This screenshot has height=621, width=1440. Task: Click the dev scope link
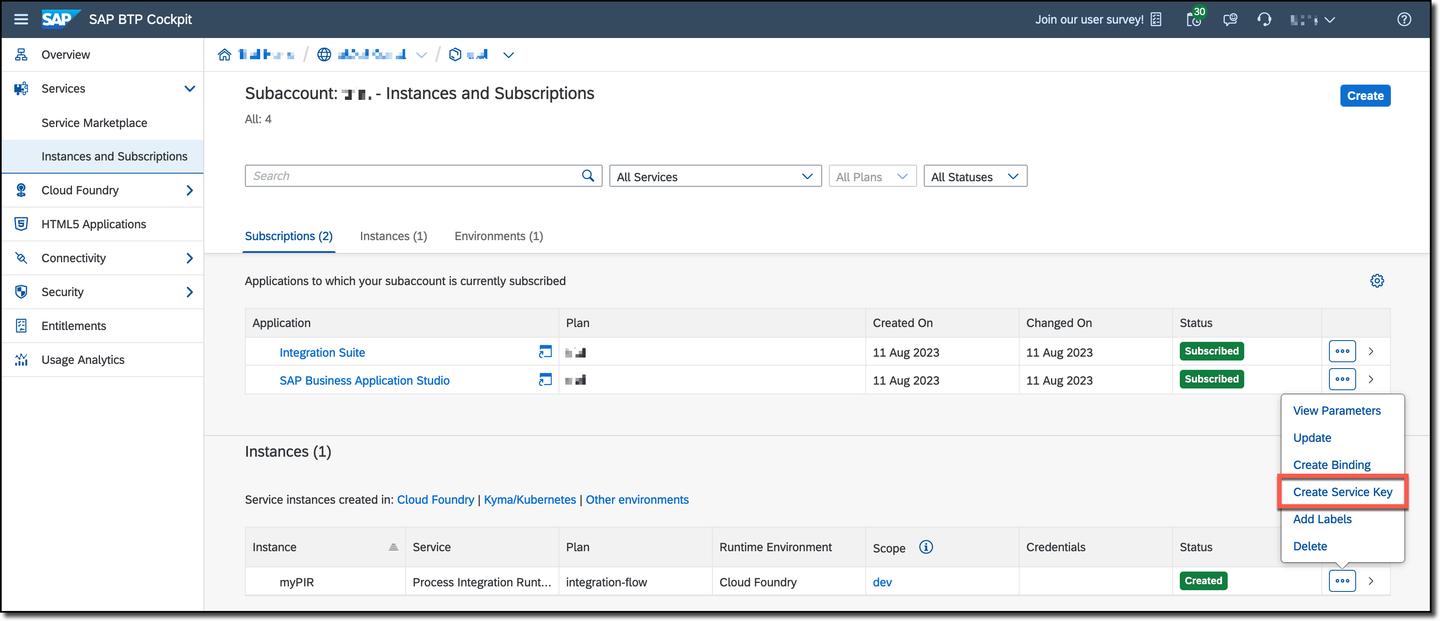coord(882,582)
